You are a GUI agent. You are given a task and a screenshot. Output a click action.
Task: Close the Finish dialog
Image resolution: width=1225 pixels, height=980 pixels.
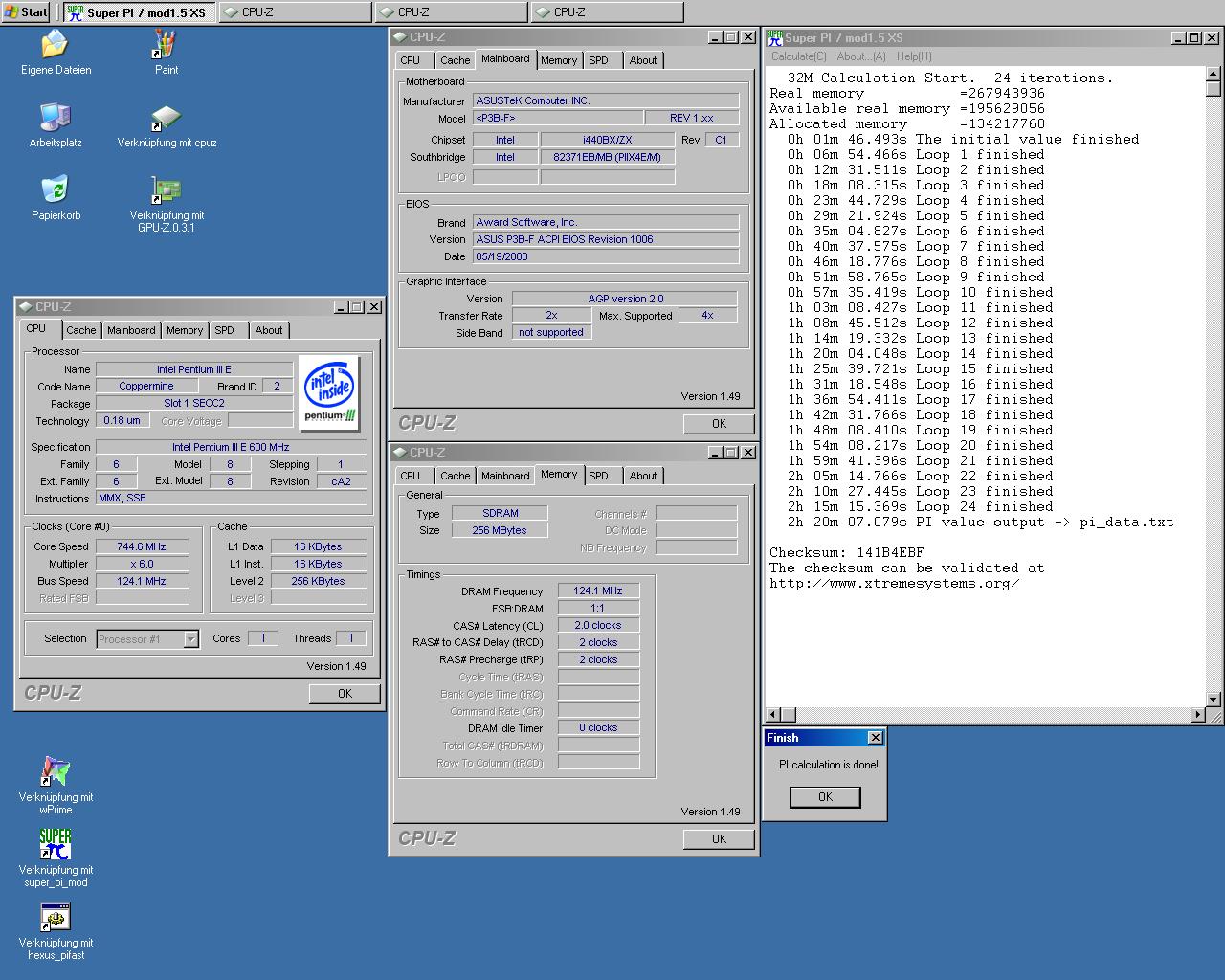[x=875, y=738]
